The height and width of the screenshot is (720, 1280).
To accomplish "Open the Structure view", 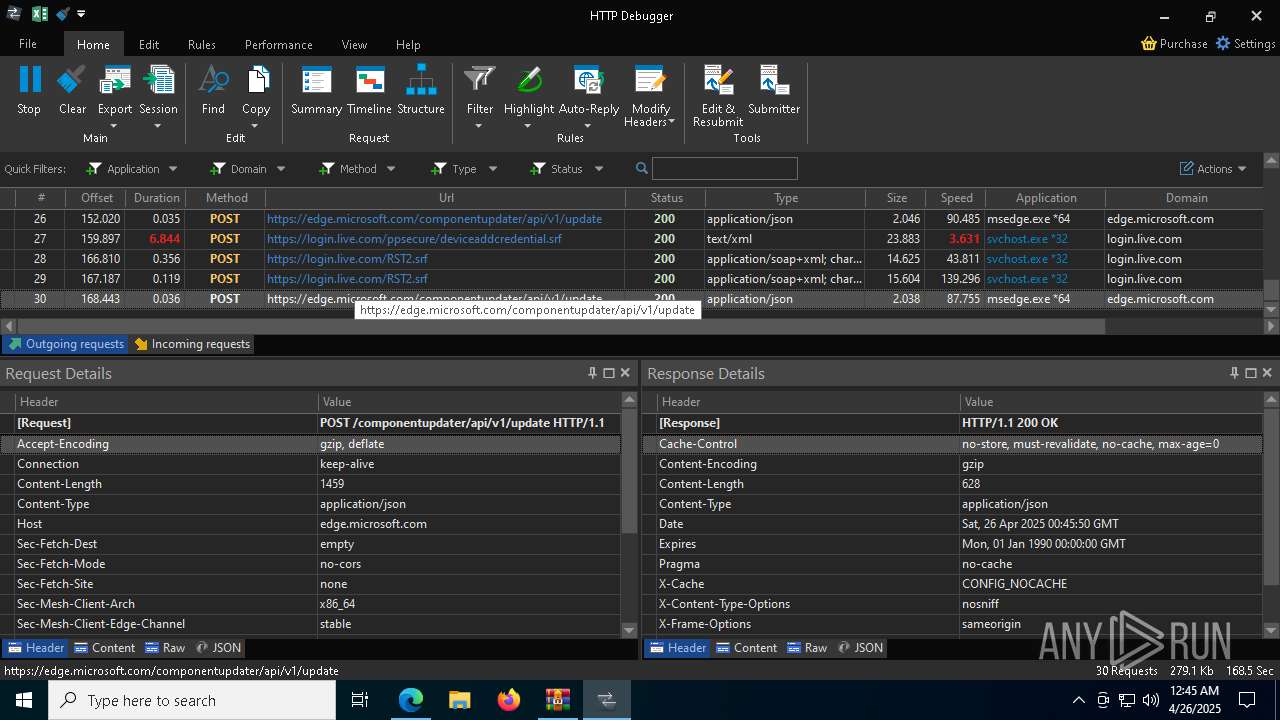I will 421,90.
